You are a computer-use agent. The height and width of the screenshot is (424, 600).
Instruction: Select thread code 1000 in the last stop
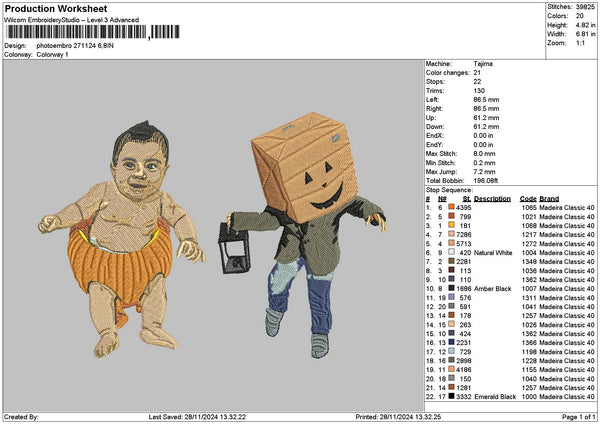pyautogui.click(x=529, y=397)
